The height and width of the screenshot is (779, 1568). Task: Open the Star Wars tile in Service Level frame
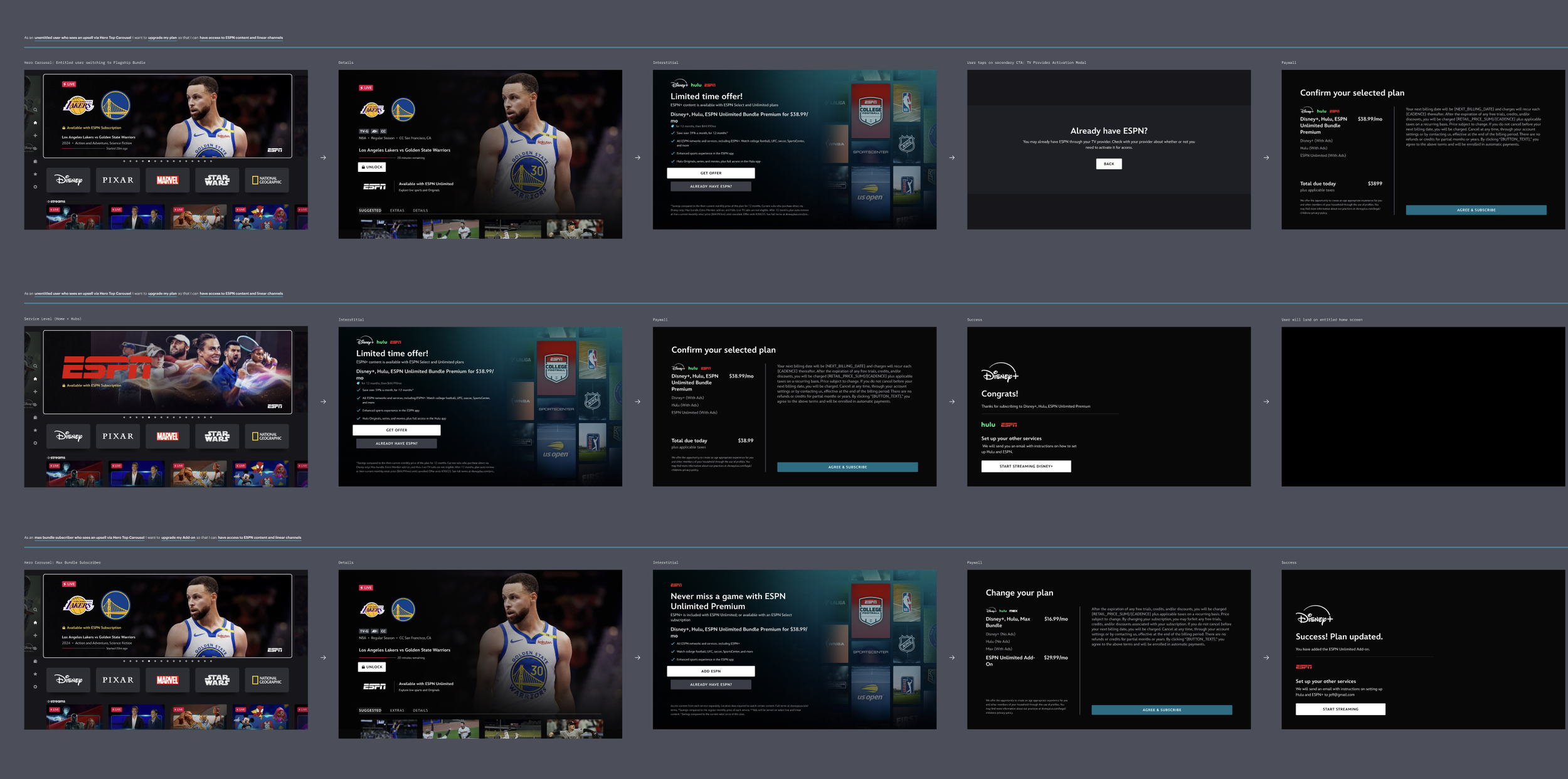pos(217,436)
